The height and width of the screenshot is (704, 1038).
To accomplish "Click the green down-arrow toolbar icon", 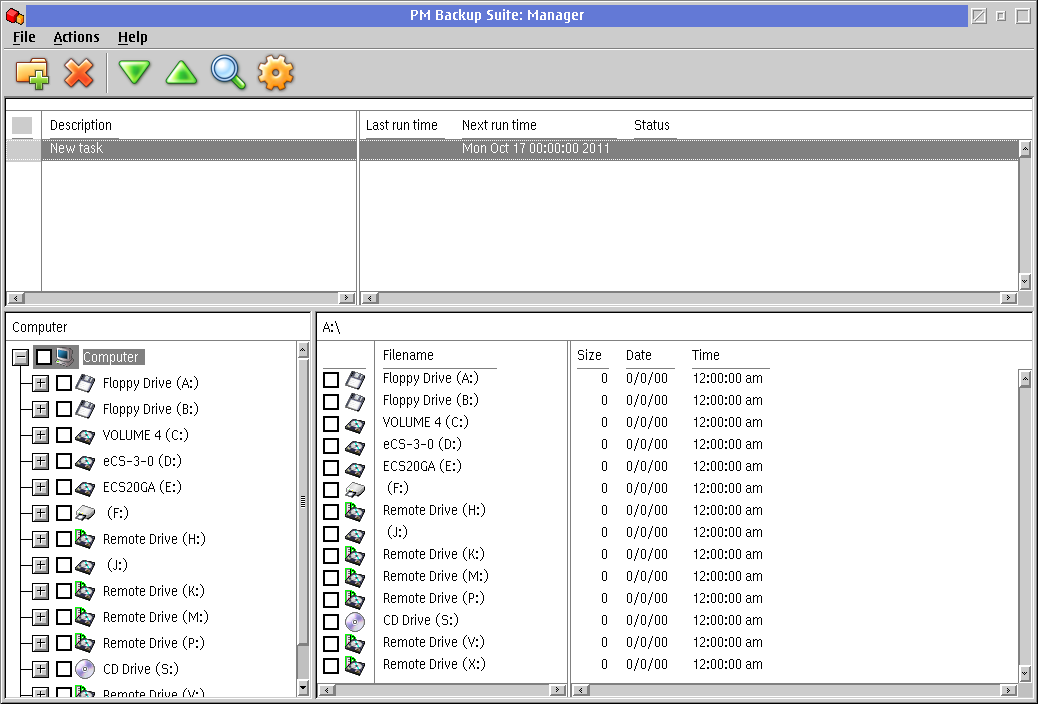I will (134, 72).
